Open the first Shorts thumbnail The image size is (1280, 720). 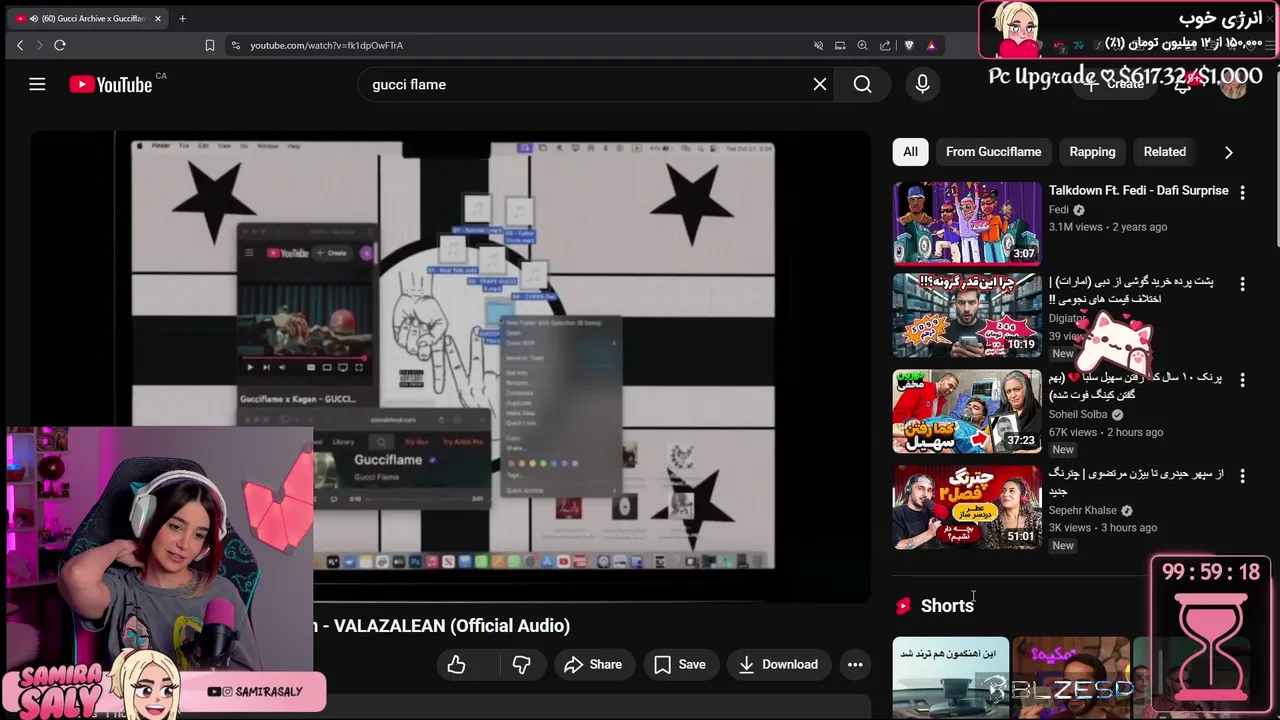[x=951, y=677]
